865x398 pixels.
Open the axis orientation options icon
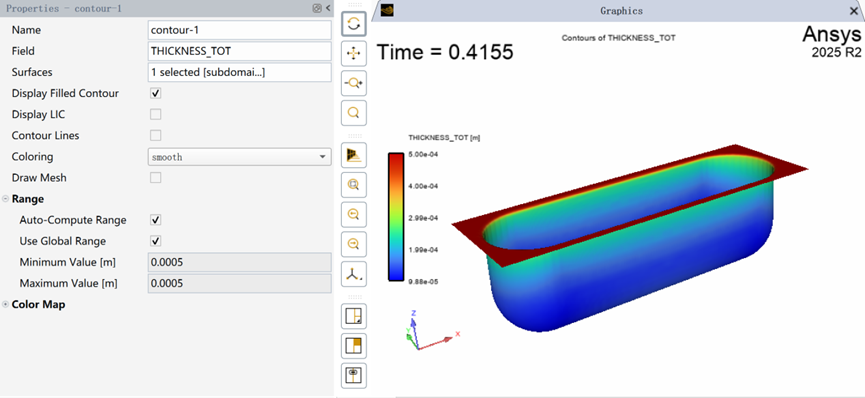coord(354,274)
